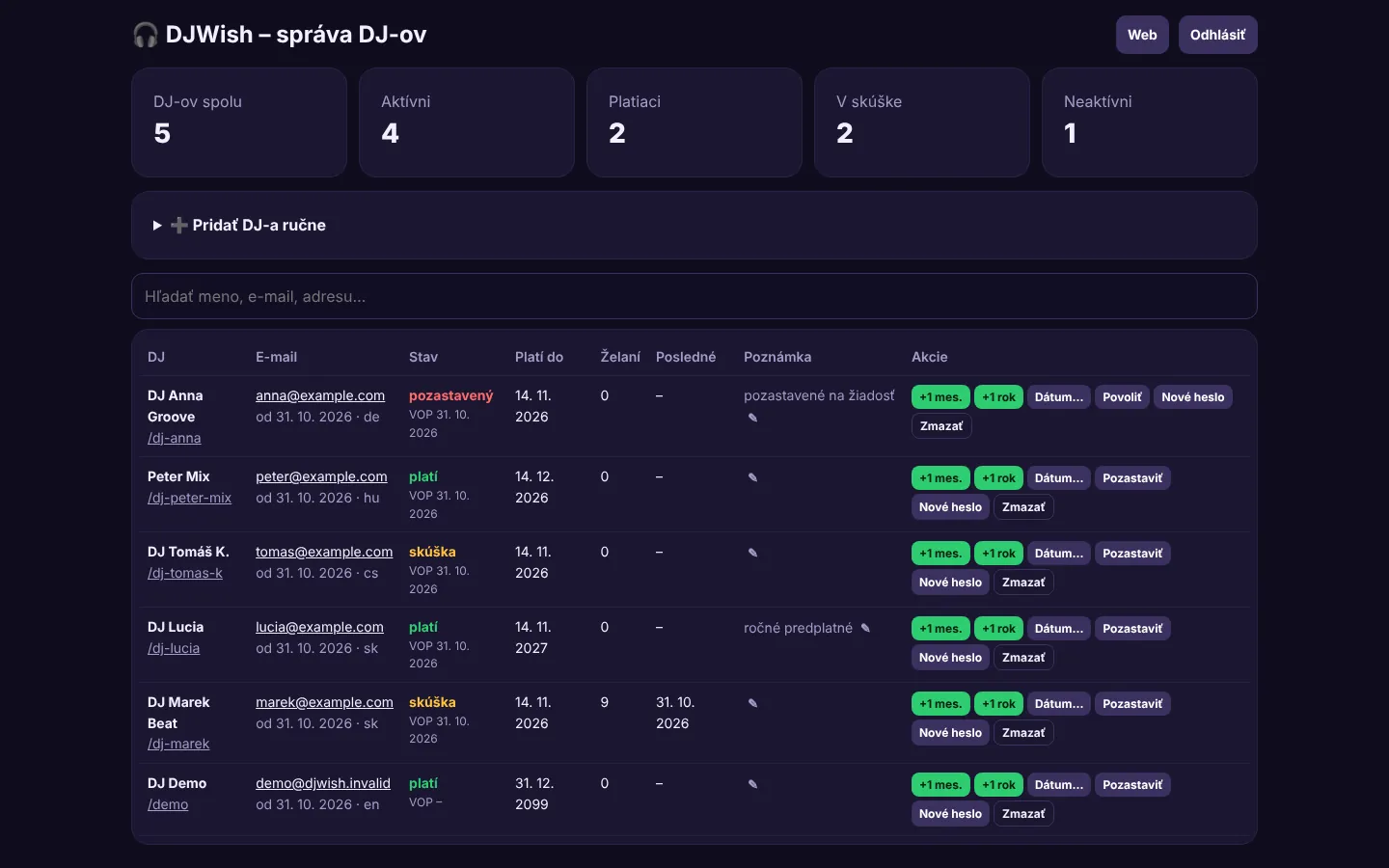Edit pencil next to 'ročné predplatné' note

(x=865, y=628)
